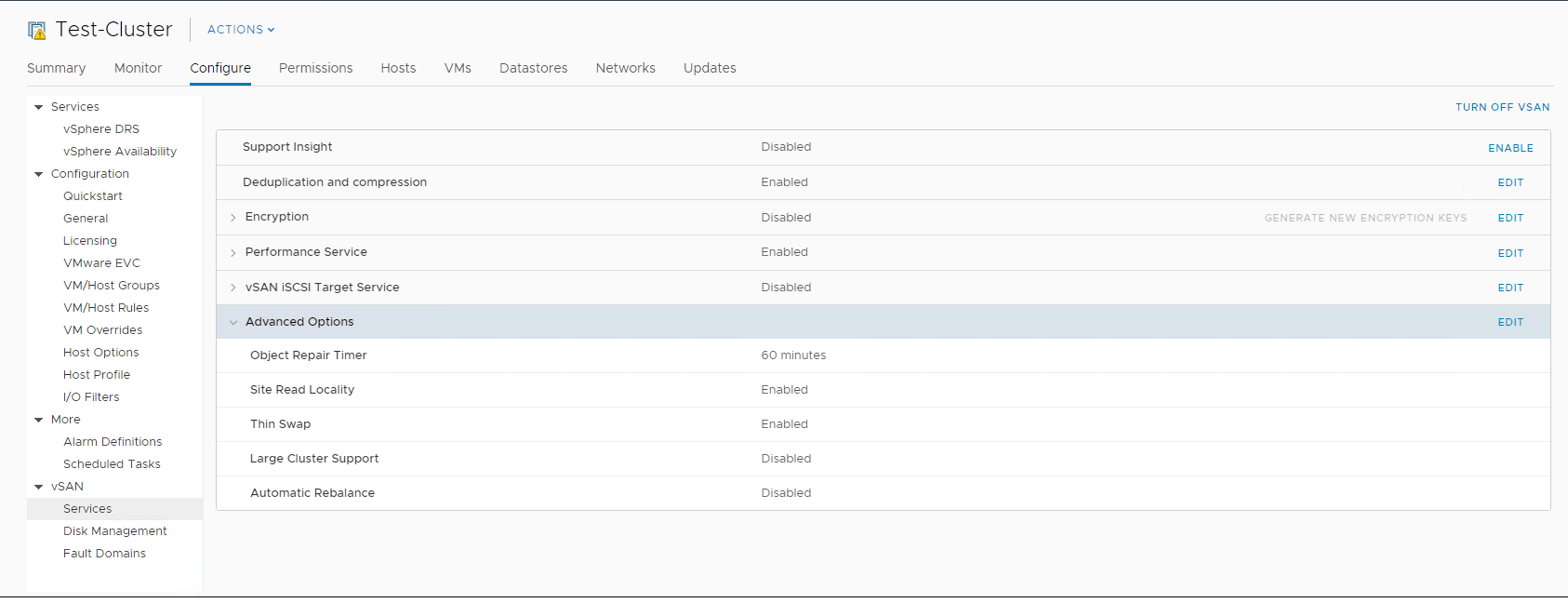Expand the Performance Service row
This screenshot has width=1568, height=603.
tap(233, 253)
